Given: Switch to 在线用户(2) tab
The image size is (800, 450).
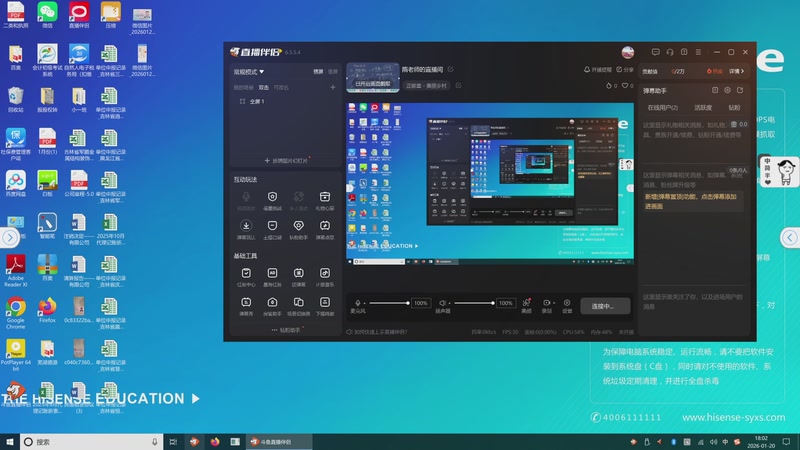Looking at the screenshot, I should click(662, 108).
